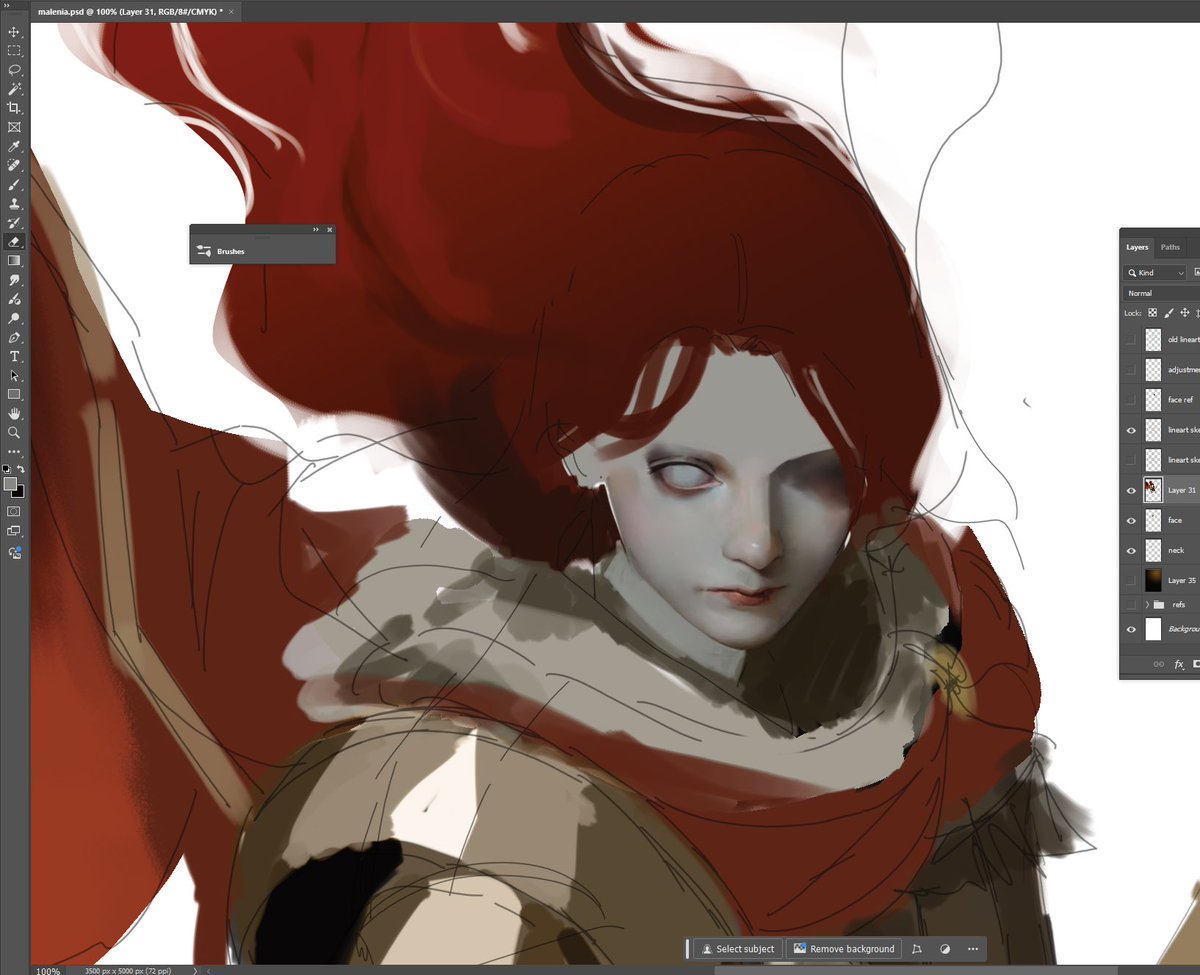This screenshot has height=975, width=1200.
Task: Select the Magic Wand tool
Action: pos(14,89)
